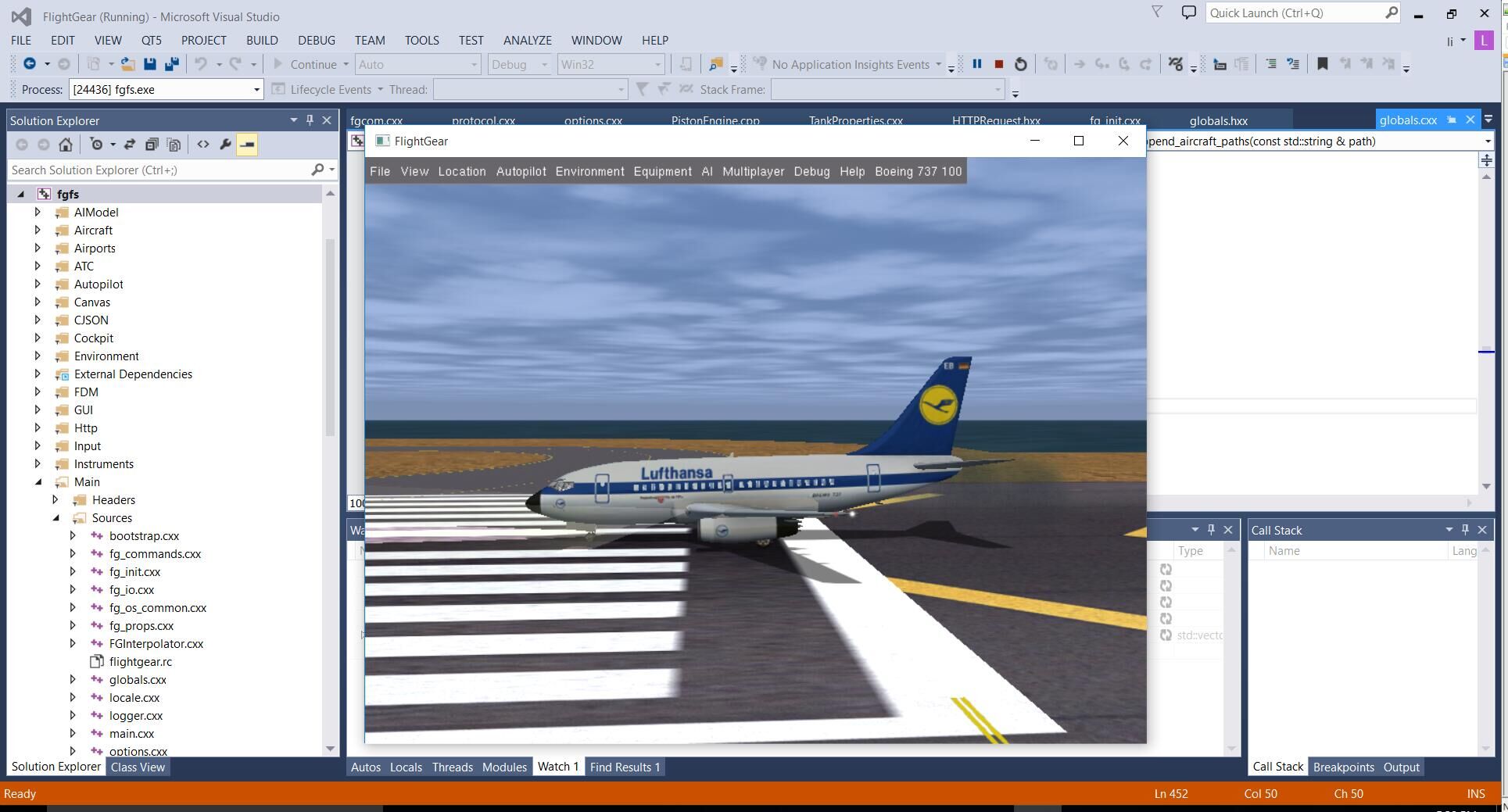This screenshot has width=1508, height=812.
Task: Click Pending Changes Filter clock icon
Action: click(96, 145)
